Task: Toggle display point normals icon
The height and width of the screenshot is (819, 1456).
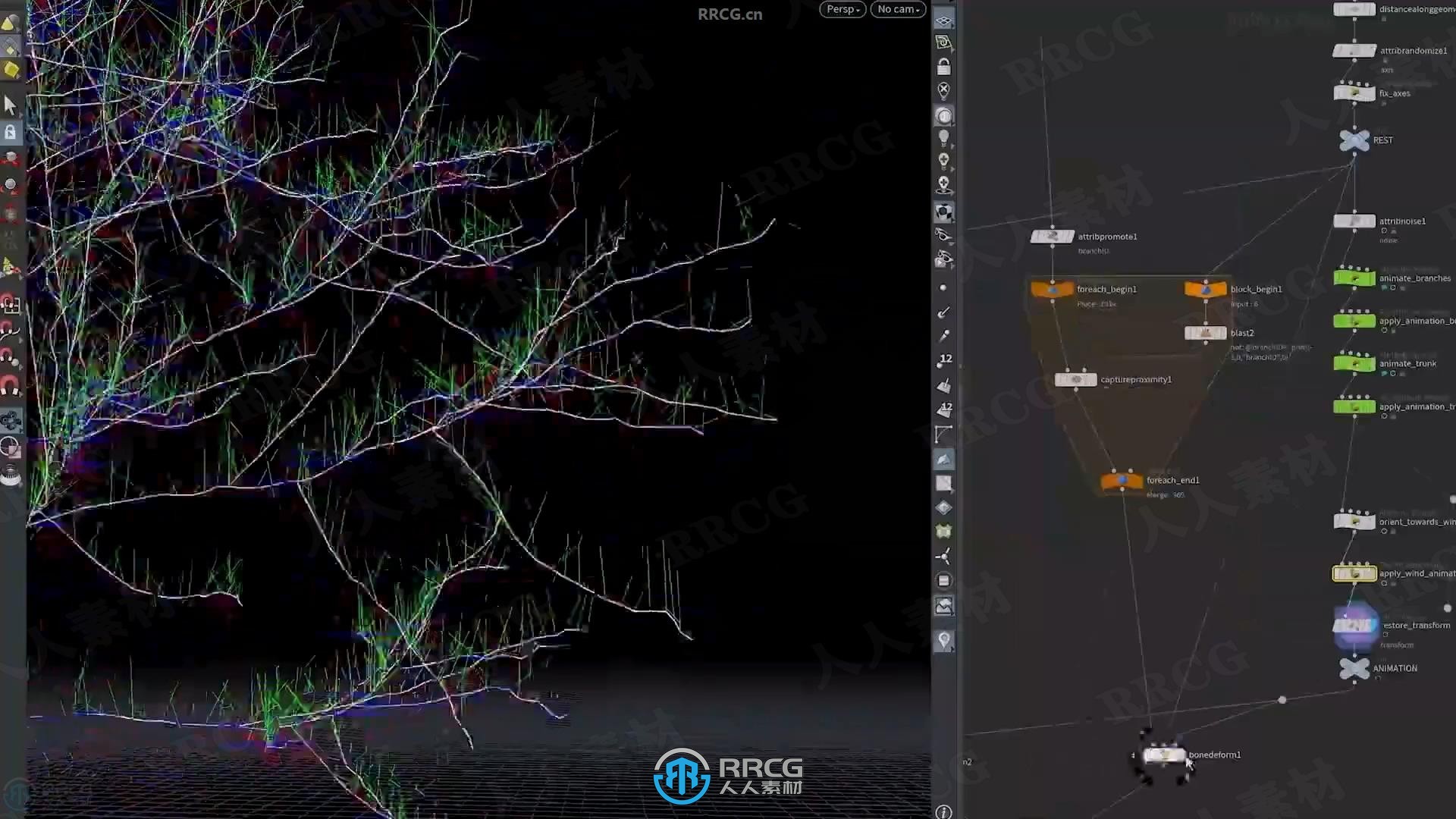Action: click(x=943, y=312)
